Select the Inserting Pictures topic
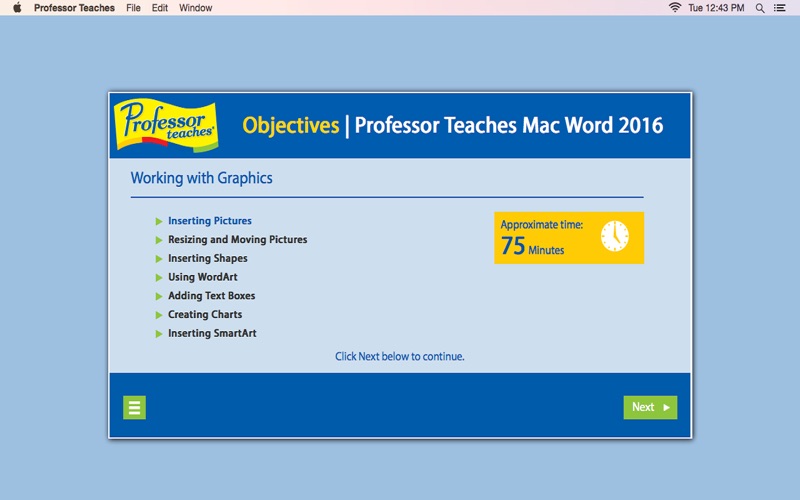 point(210,221)
